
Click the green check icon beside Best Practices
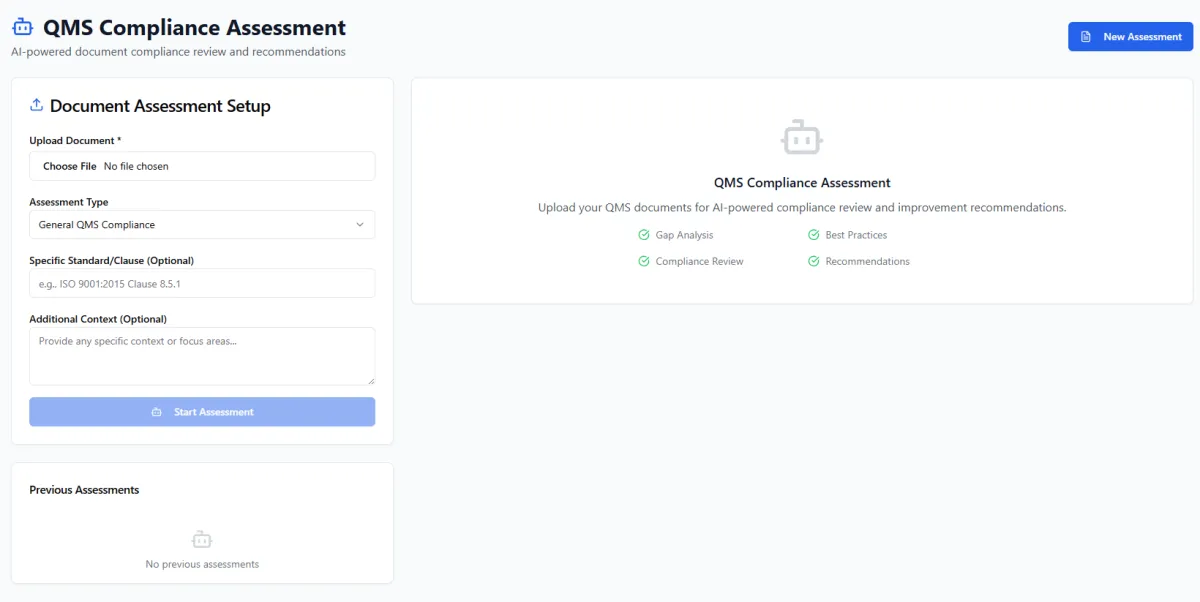[x=814, y=235]
